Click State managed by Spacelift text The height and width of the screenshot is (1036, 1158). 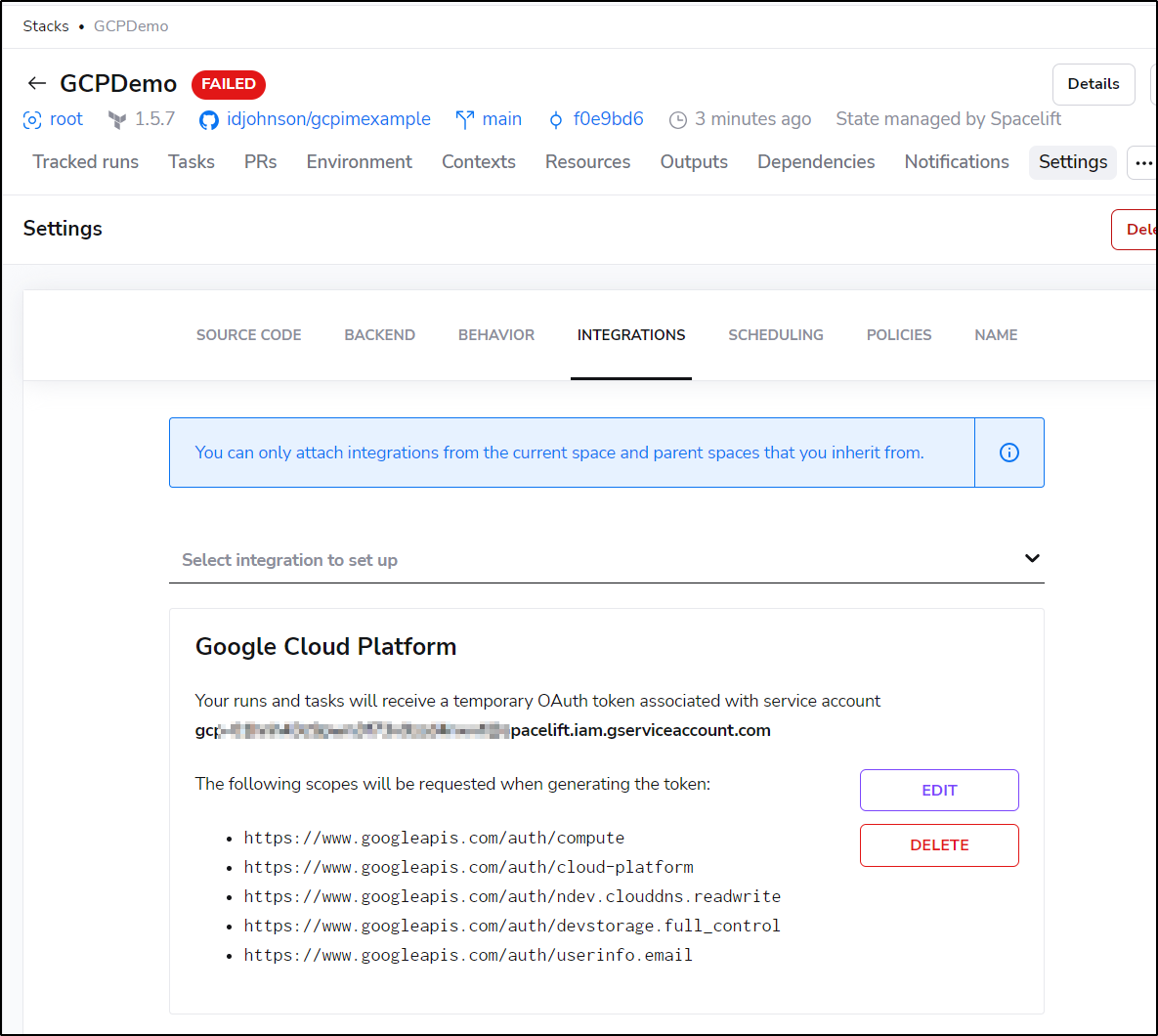click(x=948, y=119)
